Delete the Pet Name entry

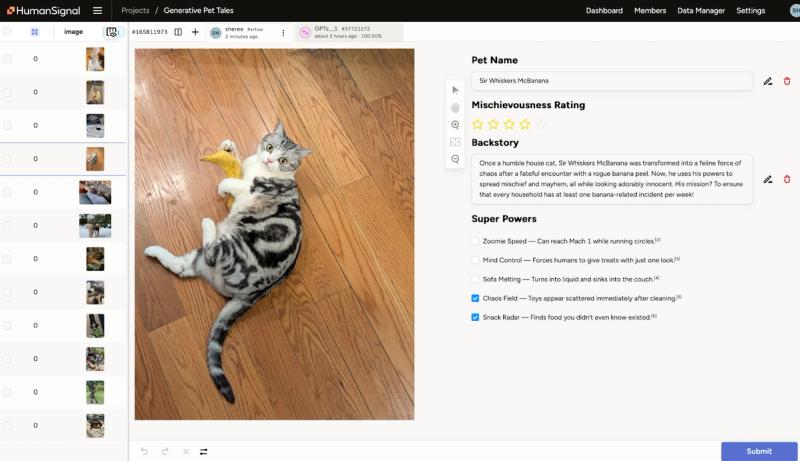[787, 81]
